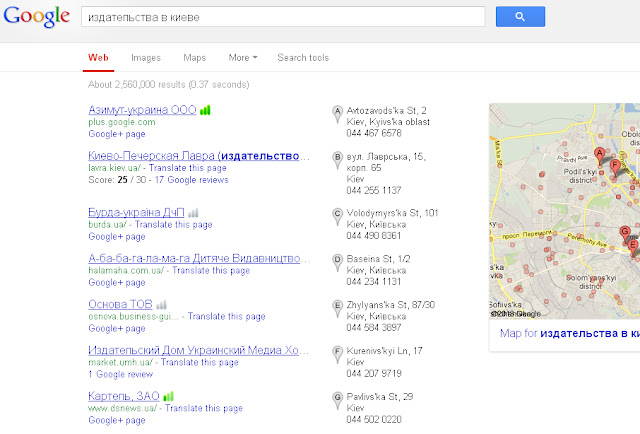Click phone number 044 234 1131
Screen dimensions: 640x434
click(x=374, y=281)
